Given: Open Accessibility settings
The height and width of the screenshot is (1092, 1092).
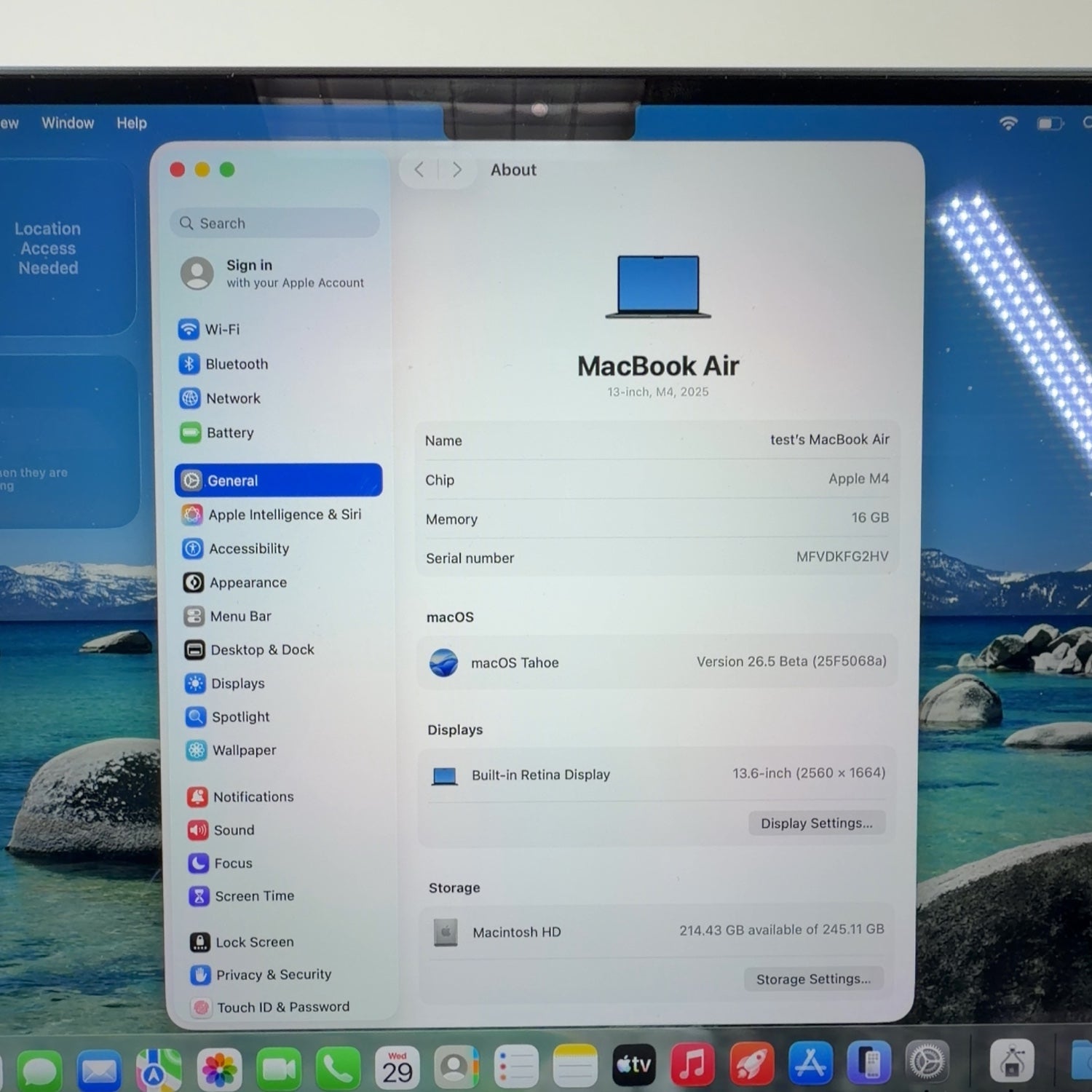Looking at the screenshot, I should pyautogui.click(x=281, y=549).
